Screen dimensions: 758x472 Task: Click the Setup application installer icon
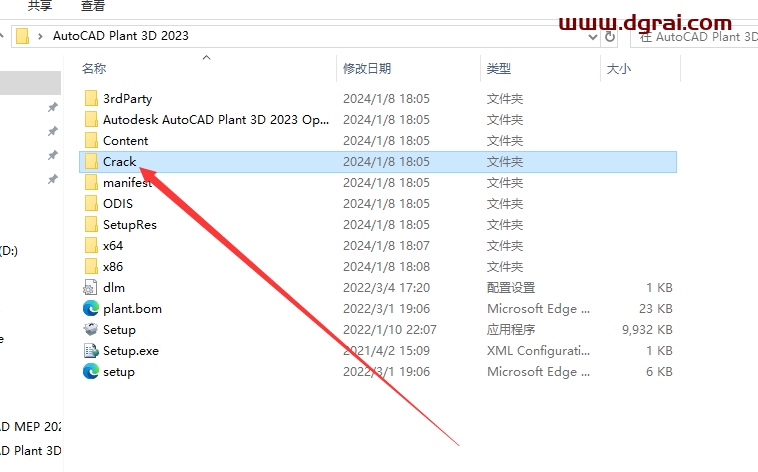point(90,329)
